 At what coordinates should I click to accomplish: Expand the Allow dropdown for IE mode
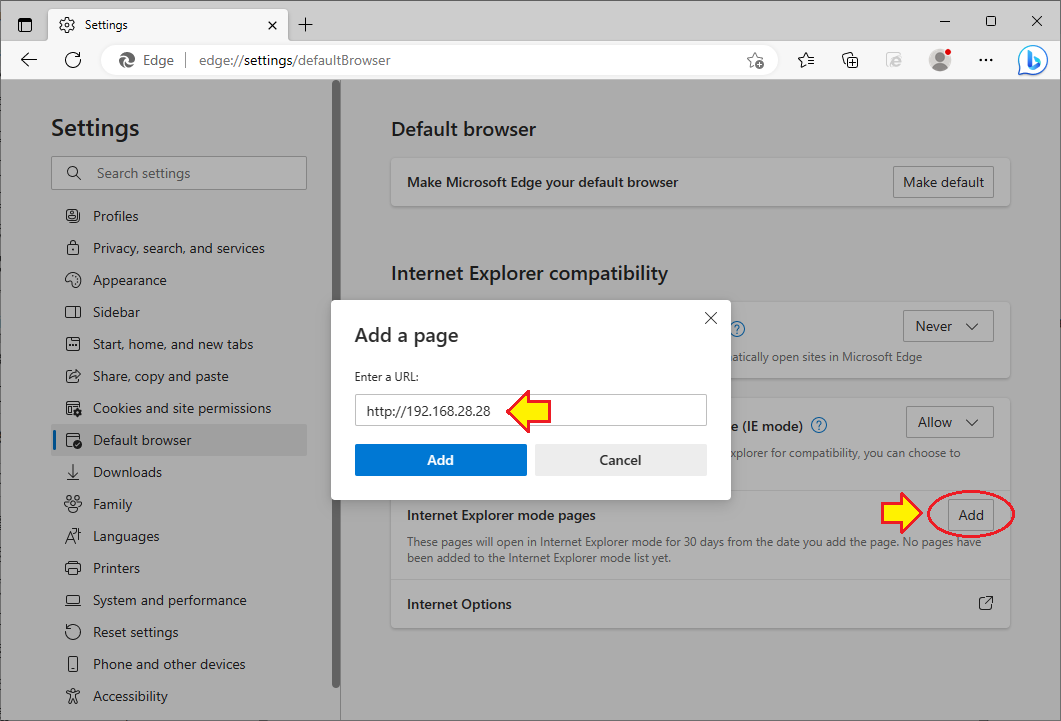949,423
